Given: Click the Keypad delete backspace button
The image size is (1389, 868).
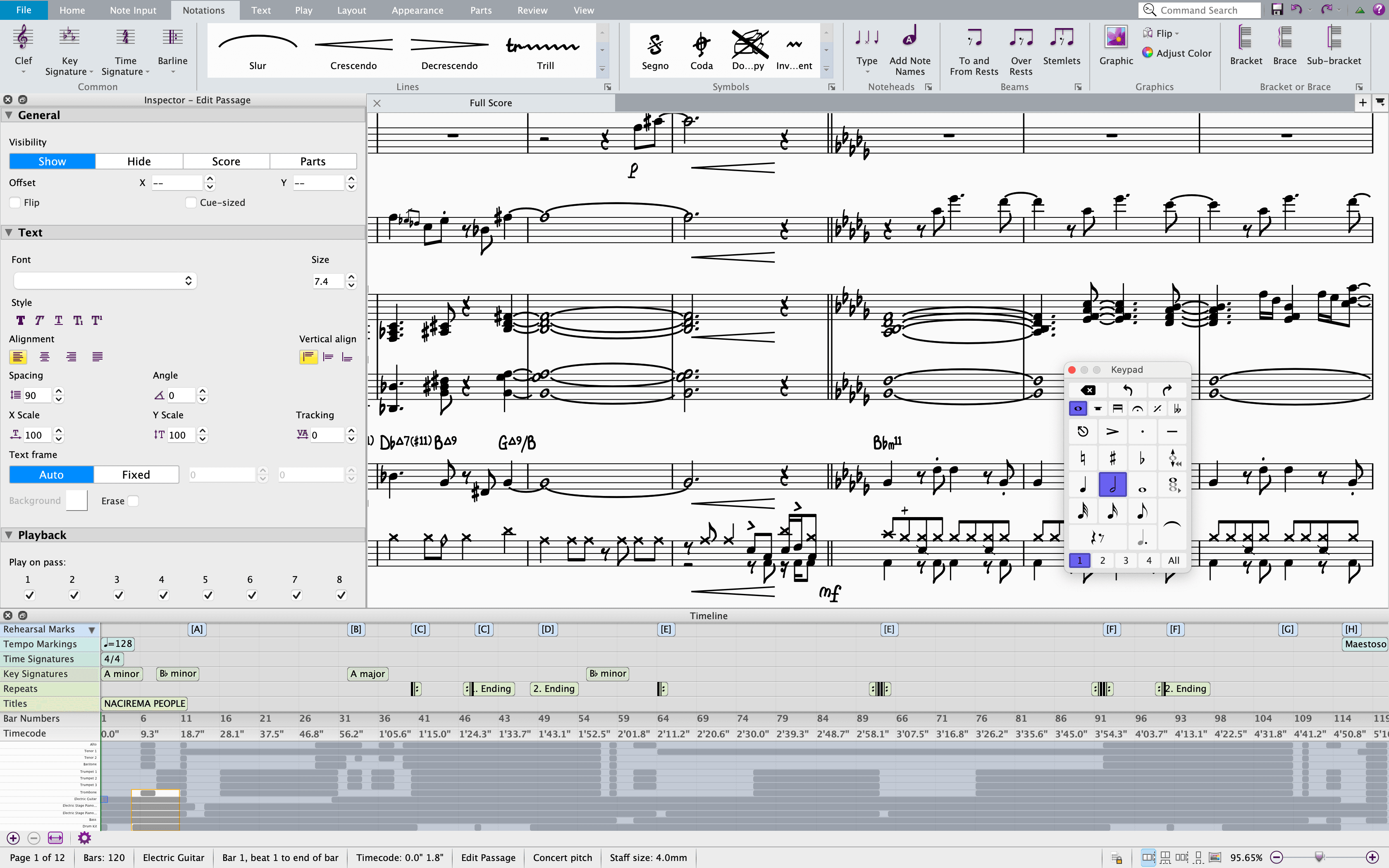Looking at the screenshot, I should 1088,390.
